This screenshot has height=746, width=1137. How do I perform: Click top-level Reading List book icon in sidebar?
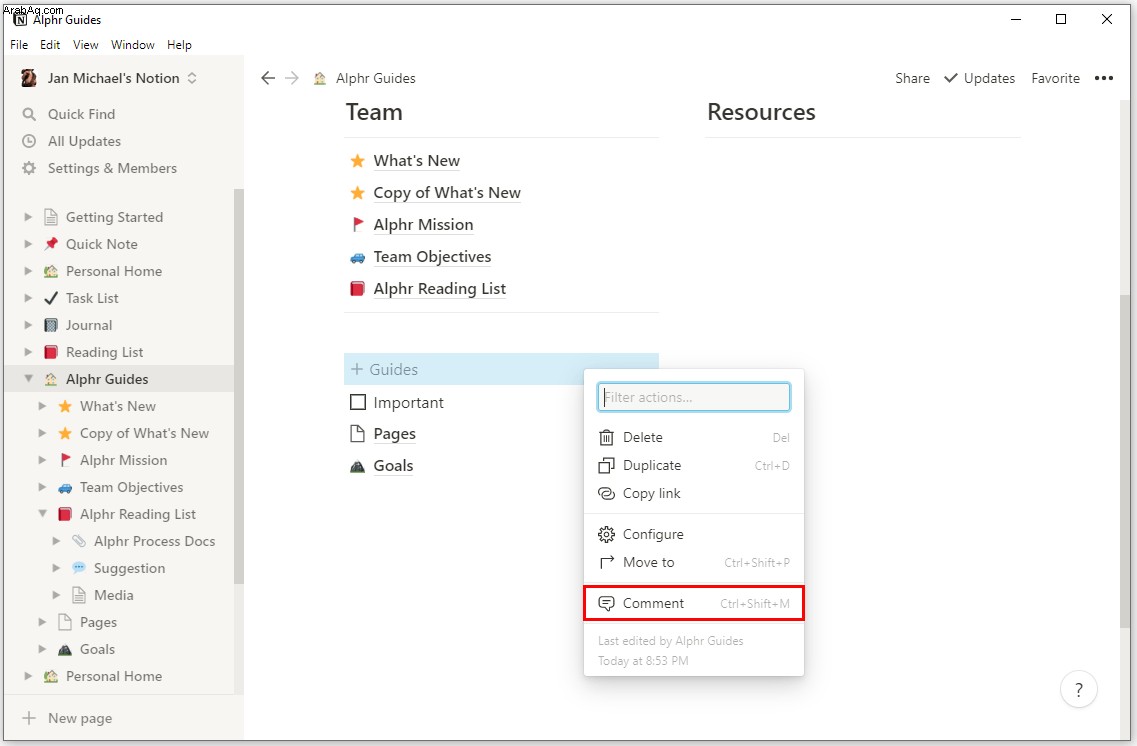pyautogui.click(x=51, y=352)
